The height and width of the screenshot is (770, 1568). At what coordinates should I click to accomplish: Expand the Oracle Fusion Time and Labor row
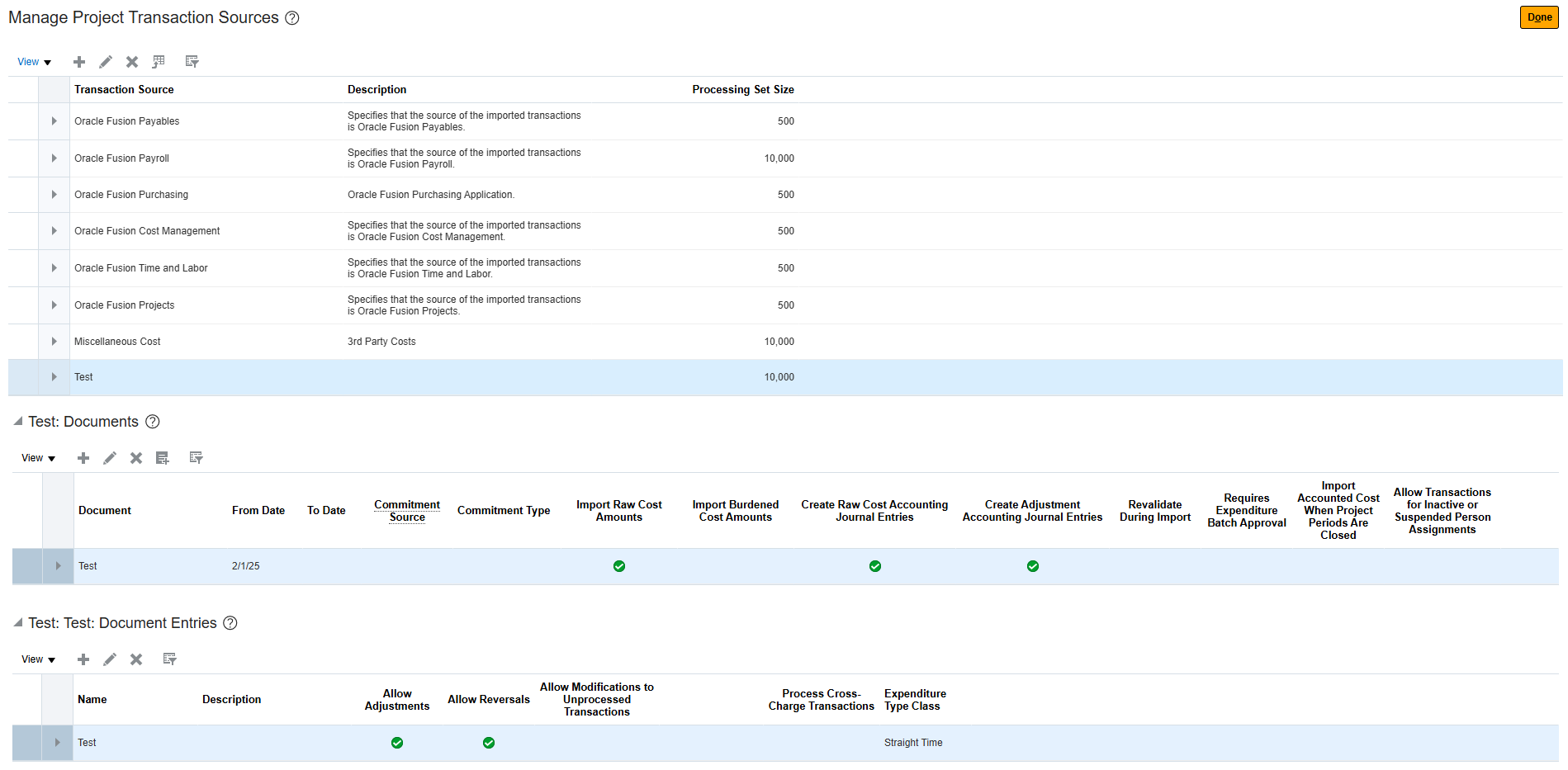point(54,268)
